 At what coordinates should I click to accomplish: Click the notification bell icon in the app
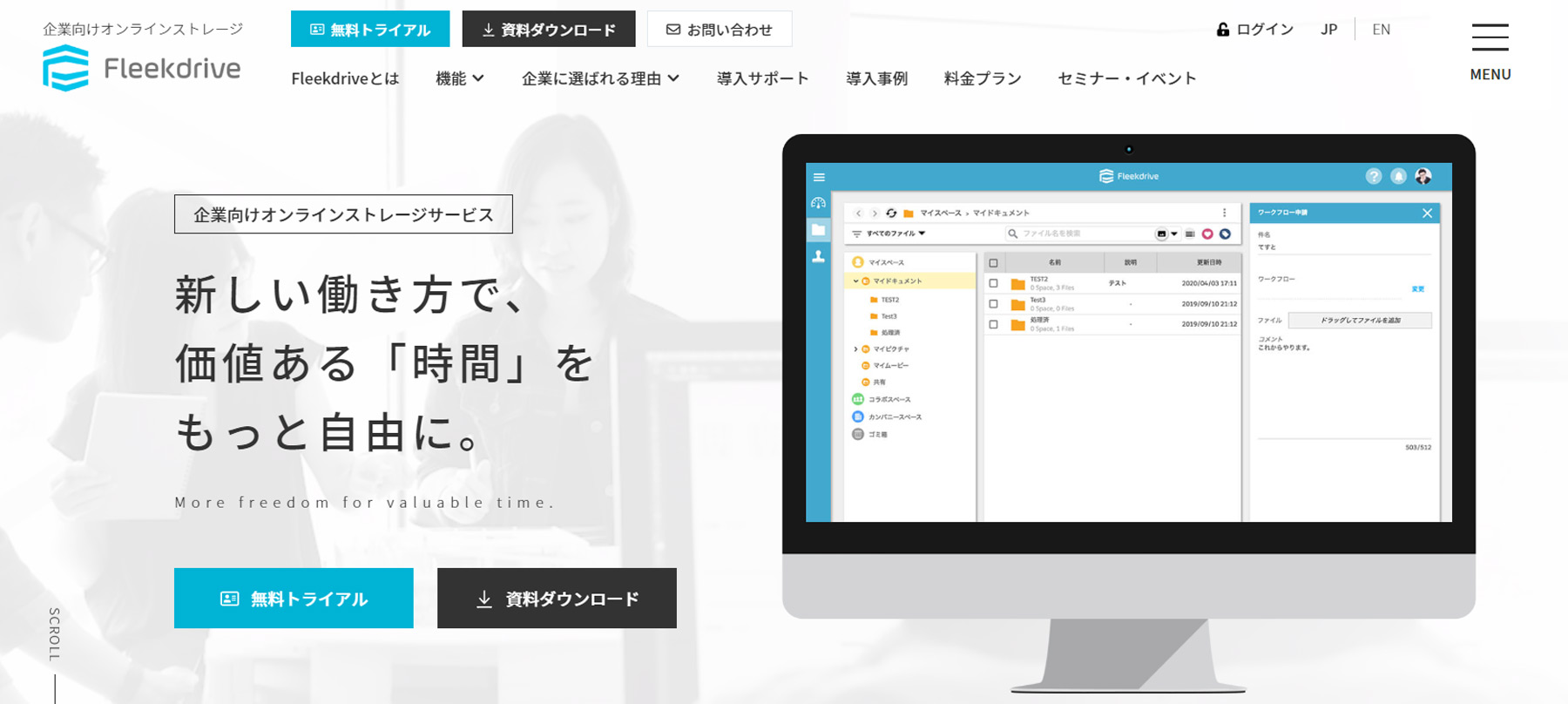[1398, 176]
